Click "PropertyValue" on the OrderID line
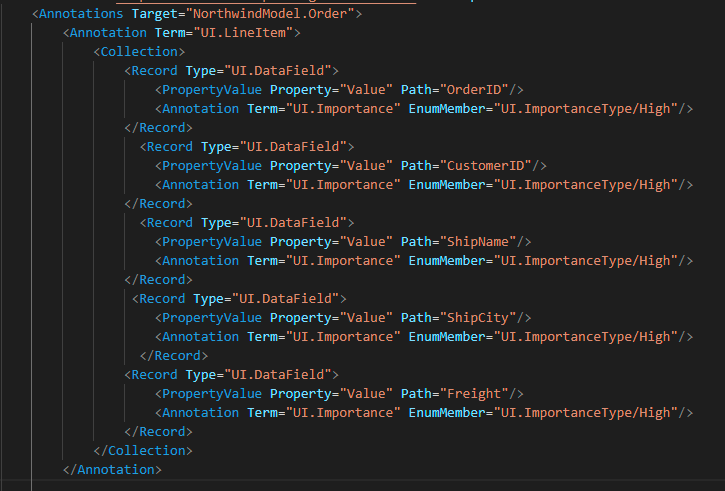Image resolution: width=725 pixels, height=491 pixels. pyautogui.click(x=212, y=90)
